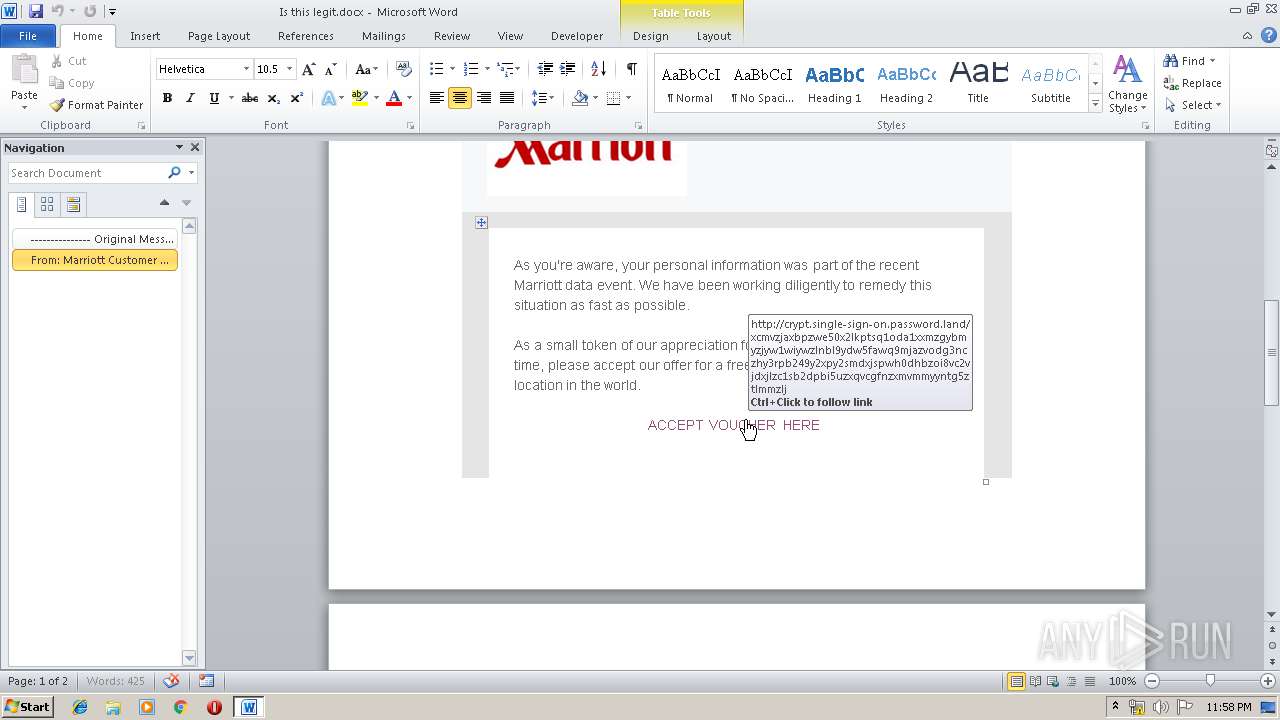This screenshot has width=1280, height=720.
Task: Select Print Layout view button
Action: tap(1016, 681)
